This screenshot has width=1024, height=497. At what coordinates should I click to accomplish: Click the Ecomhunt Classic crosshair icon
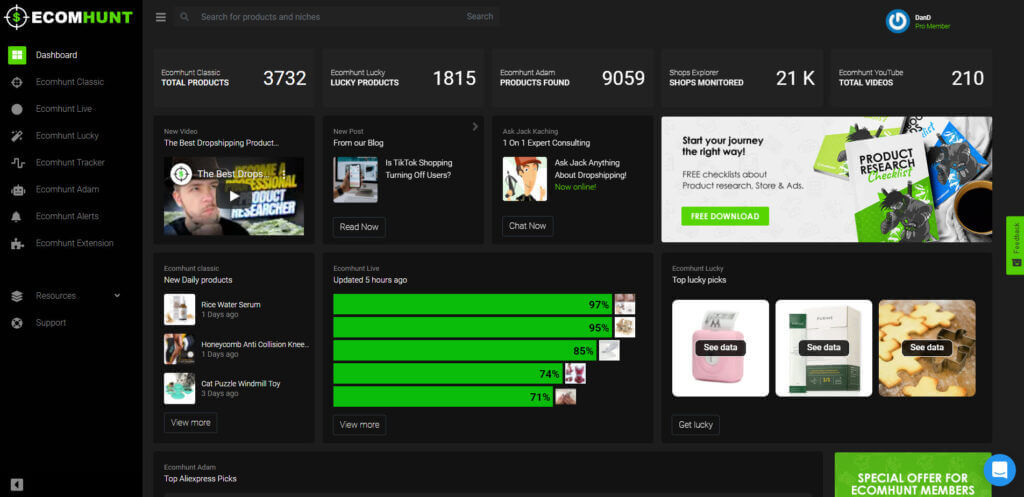[17, 82]
